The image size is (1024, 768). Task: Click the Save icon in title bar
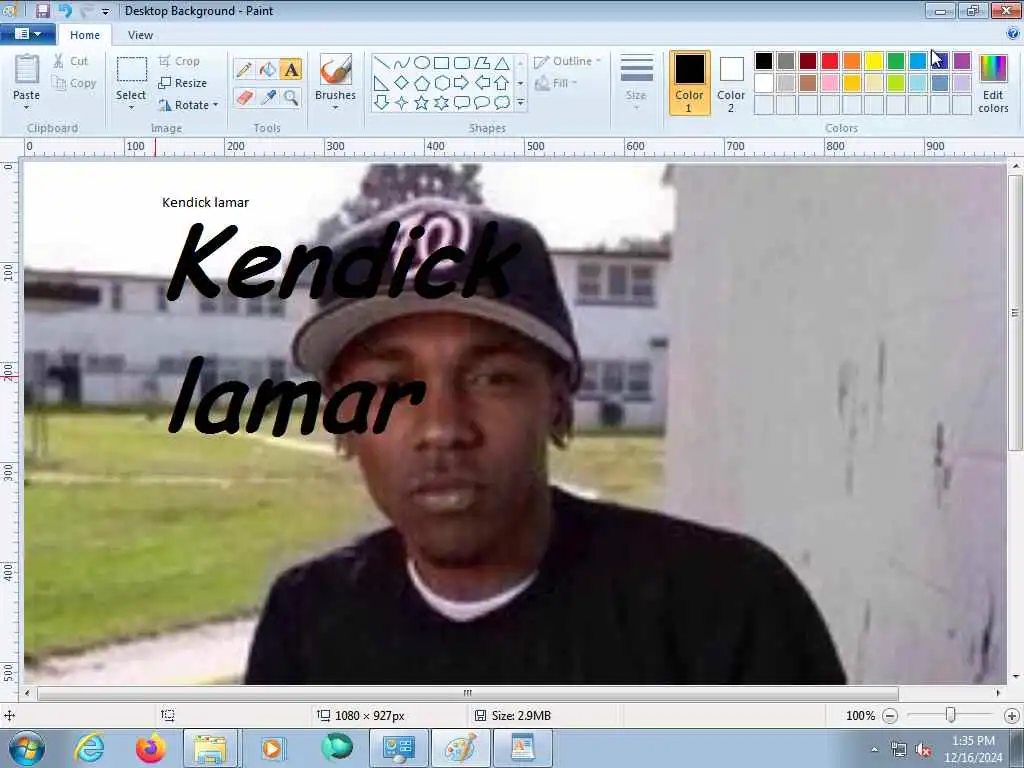click(x=42, y=10)
